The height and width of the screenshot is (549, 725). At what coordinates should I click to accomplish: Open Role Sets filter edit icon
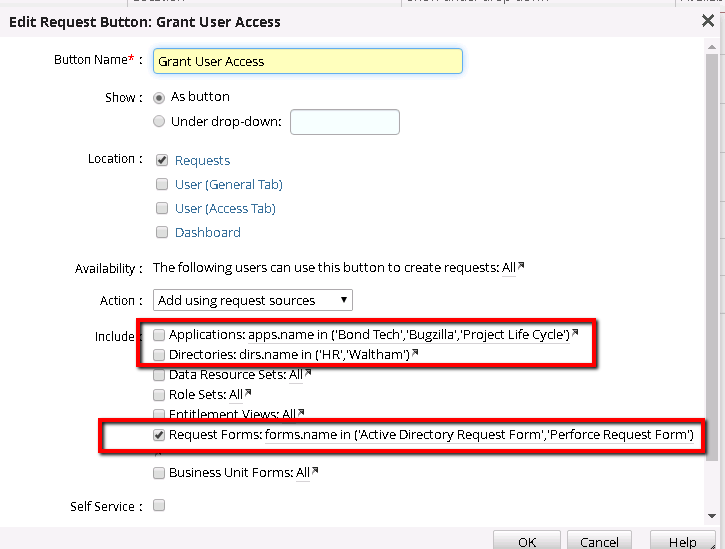coord(247,394)
